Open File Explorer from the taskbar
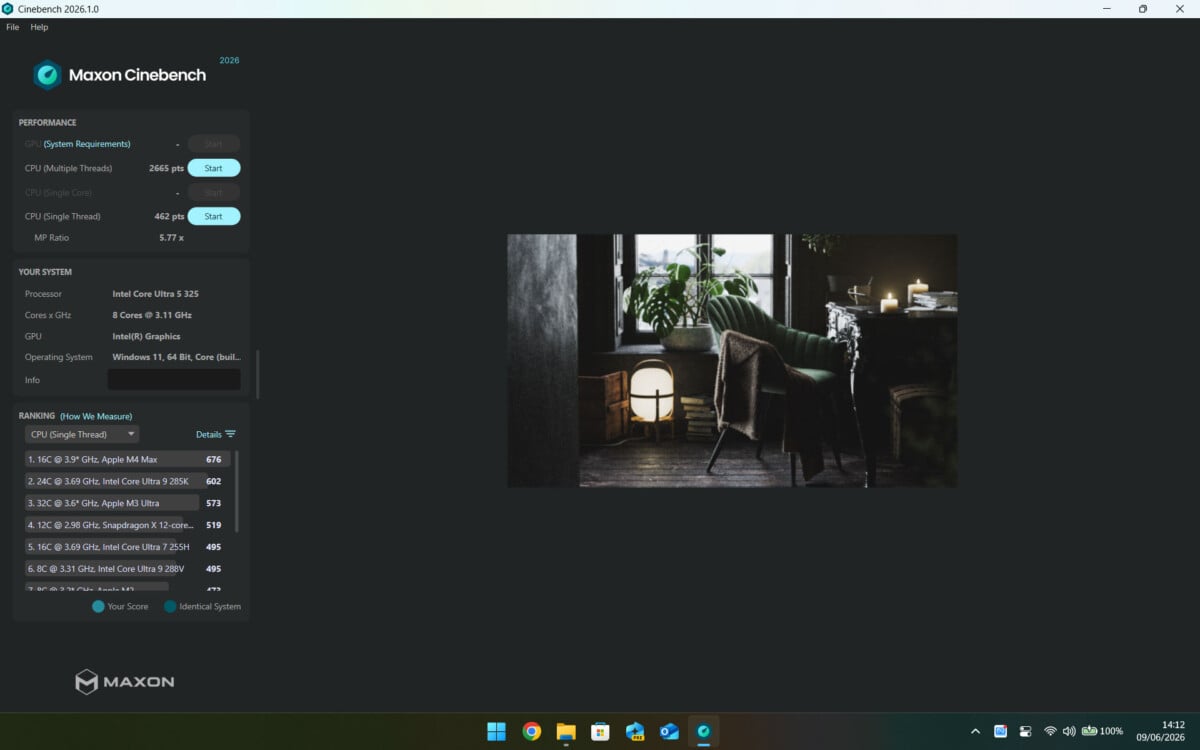 [566, 731]
